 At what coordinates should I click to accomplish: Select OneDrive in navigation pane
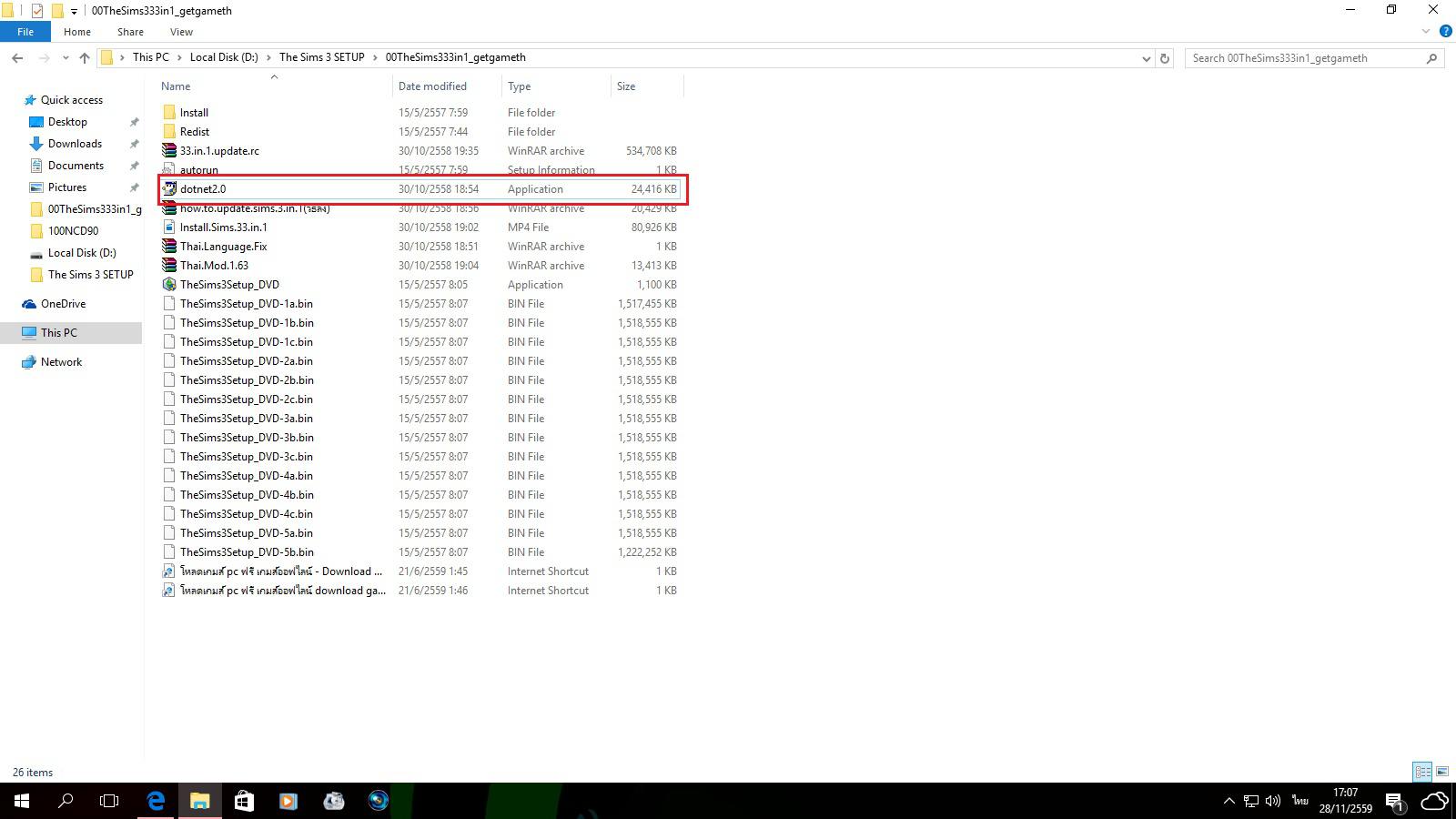(63, 304)
